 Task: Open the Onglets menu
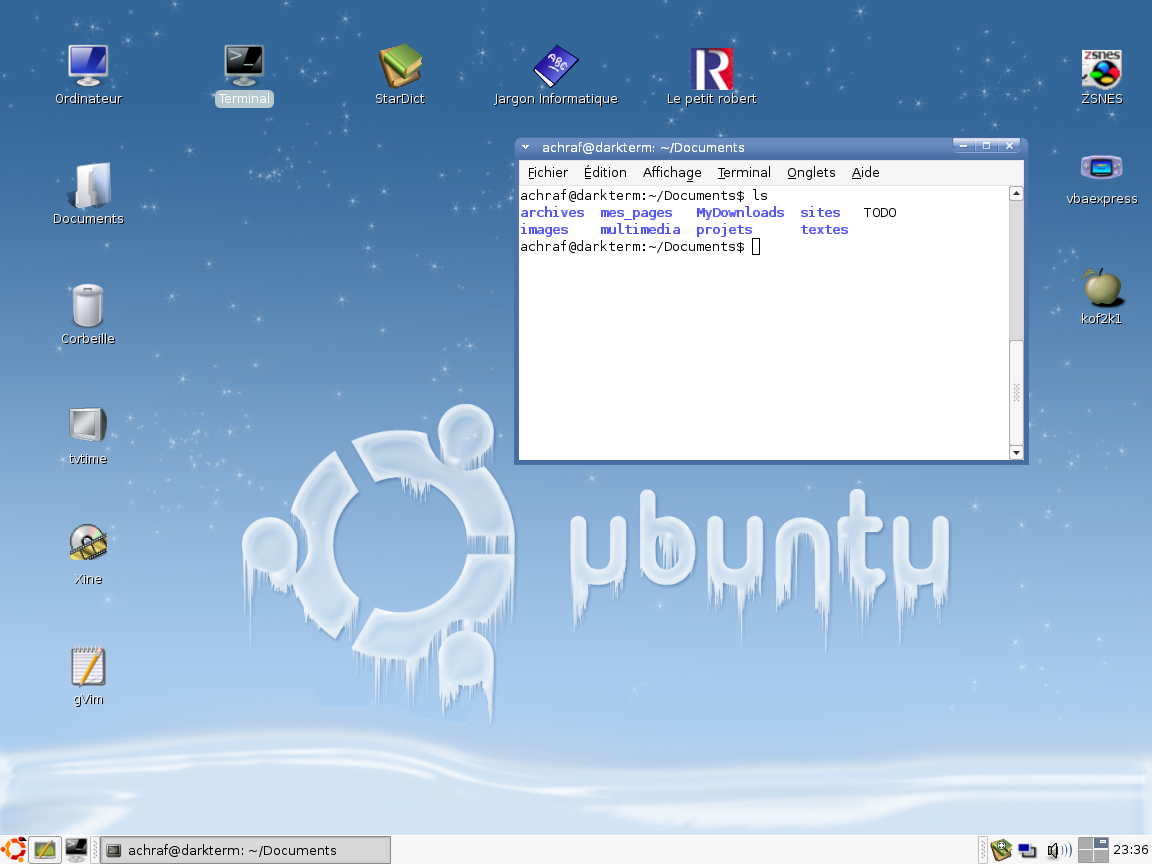point(811,173)
